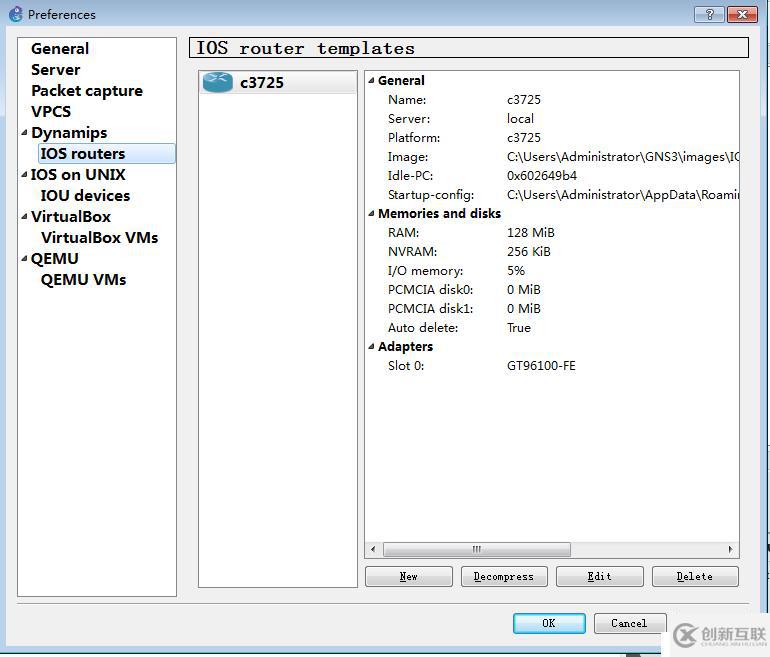The image size is (770, 657).
Task: Click the NVRAM value 256 KiB
Action: 528,252
